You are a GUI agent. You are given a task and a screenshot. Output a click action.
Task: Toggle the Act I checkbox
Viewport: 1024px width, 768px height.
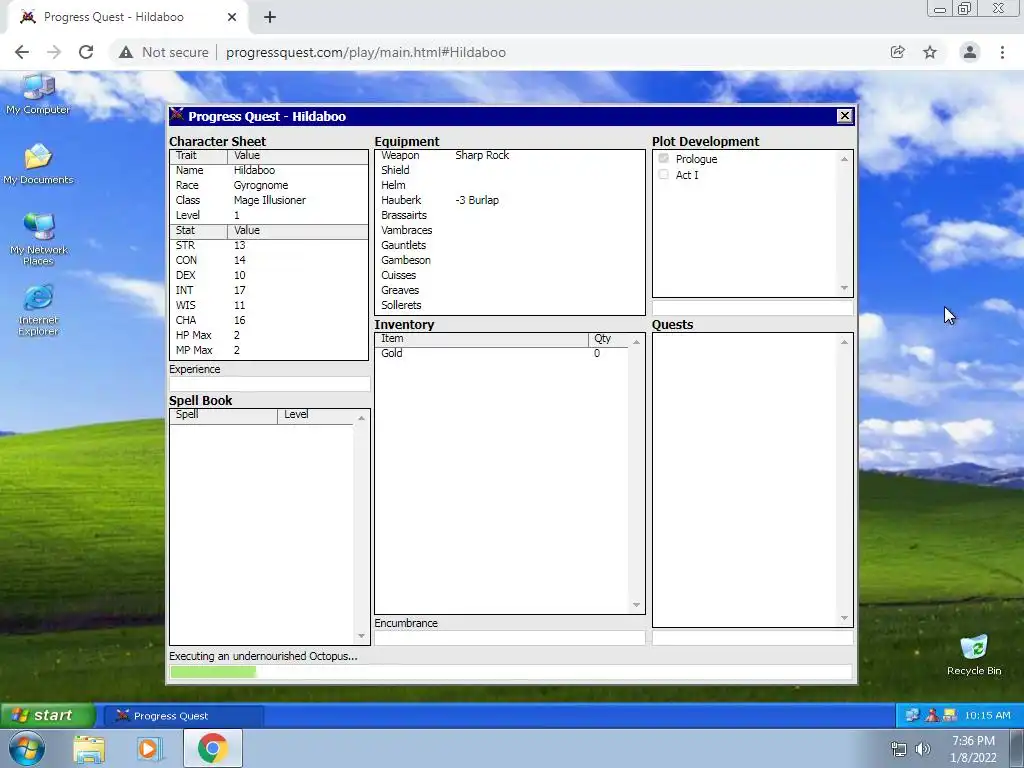(x=664, y=174)
